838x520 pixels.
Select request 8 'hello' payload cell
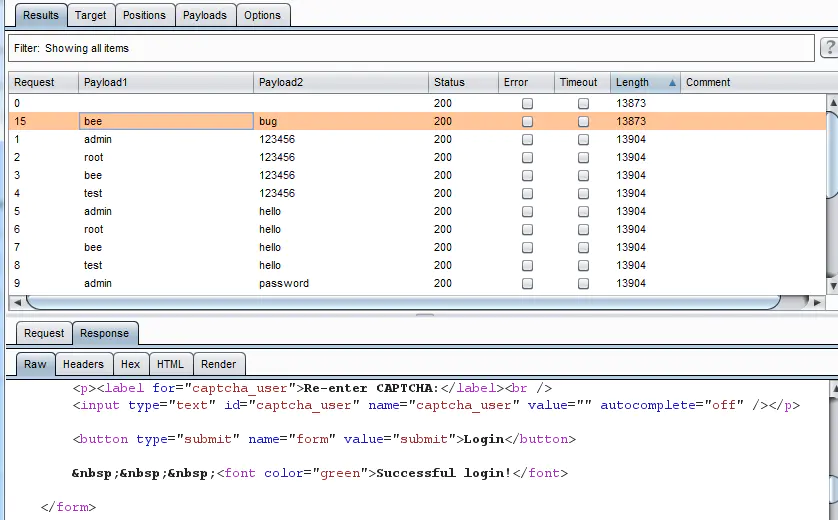pos(340,266)
